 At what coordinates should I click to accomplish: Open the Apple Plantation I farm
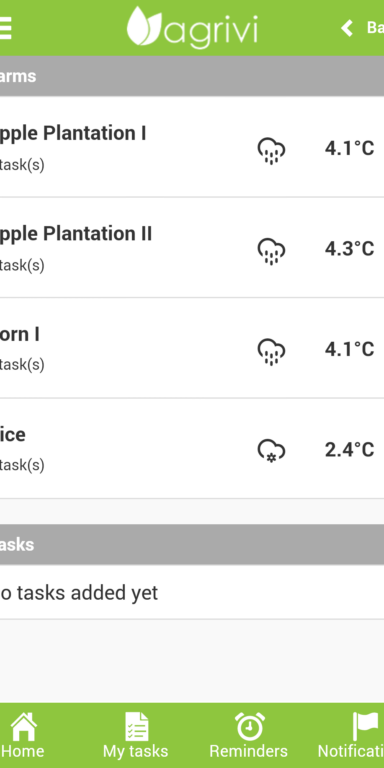click(x=192, y=147)
